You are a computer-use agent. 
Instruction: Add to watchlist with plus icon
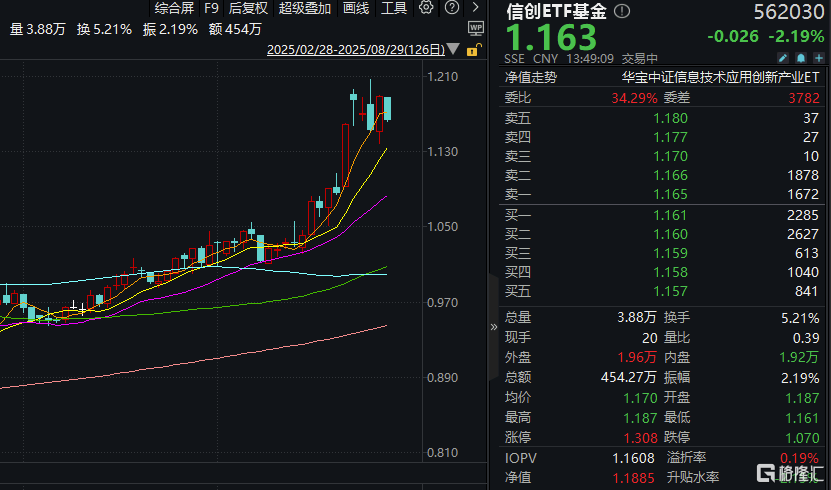pos(818,58)
